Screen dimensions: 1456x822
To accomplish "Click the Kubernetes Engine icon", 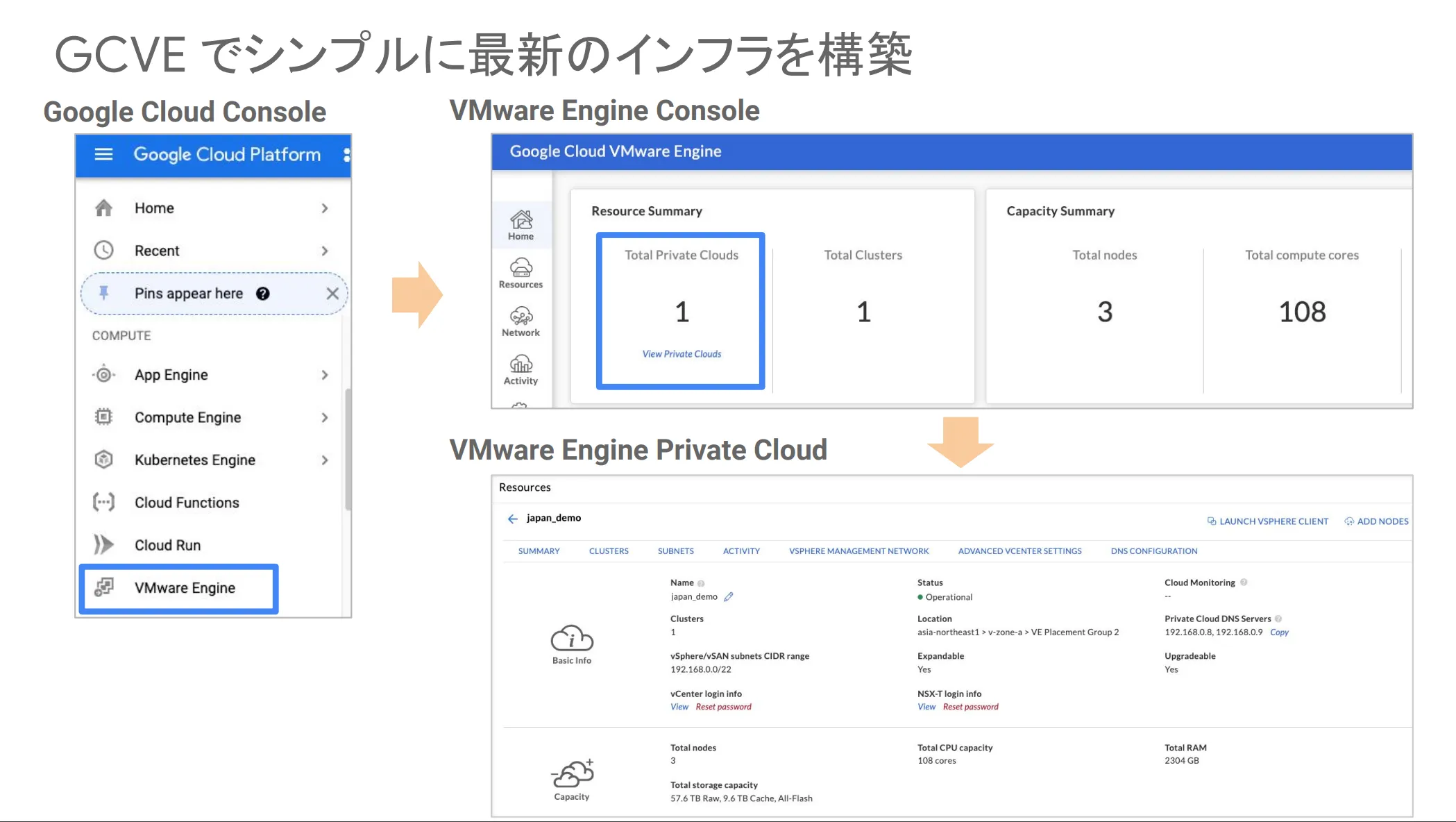I will [x=103, y=460].
